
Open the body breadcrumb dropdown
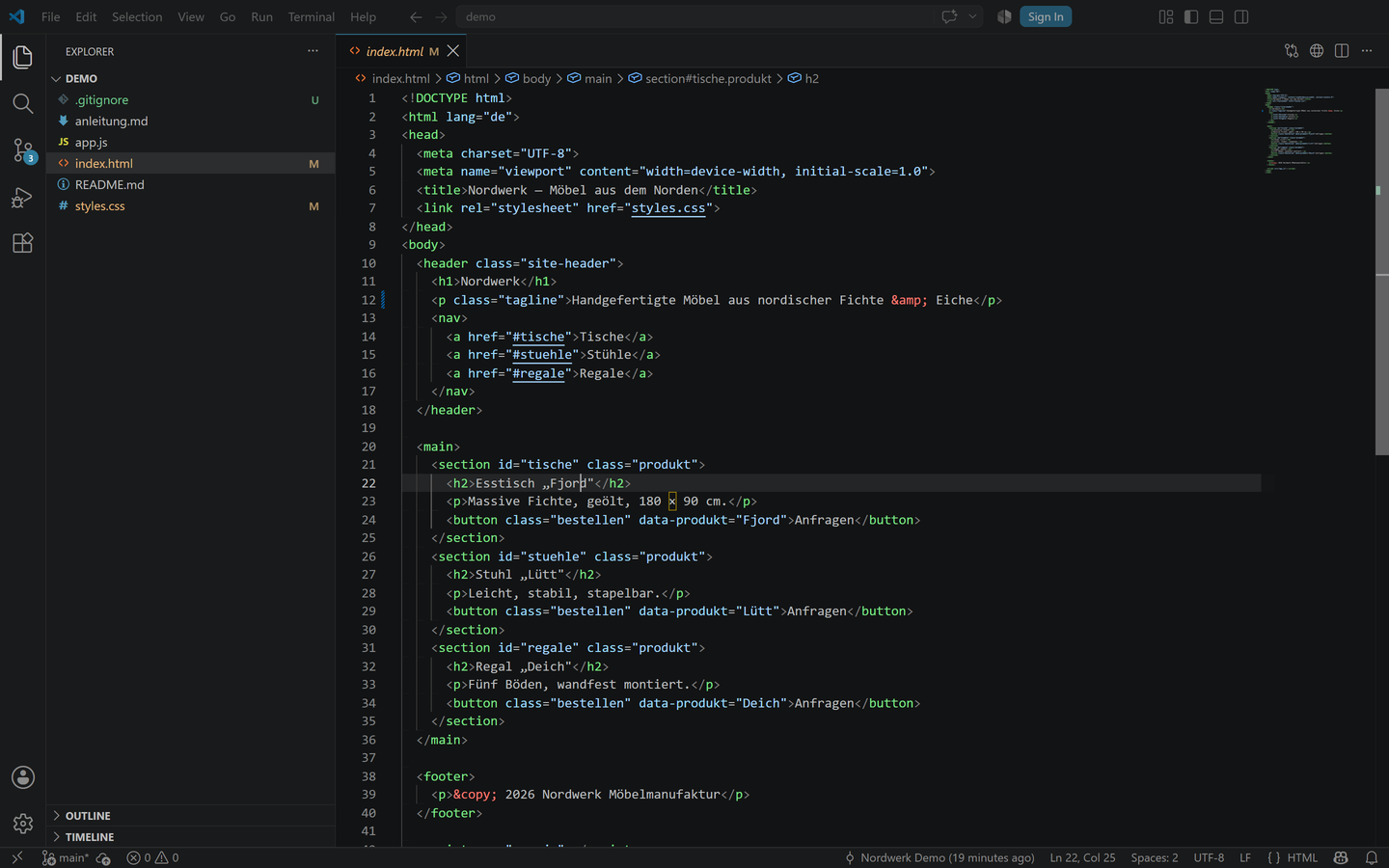click(x=528, y=78)
